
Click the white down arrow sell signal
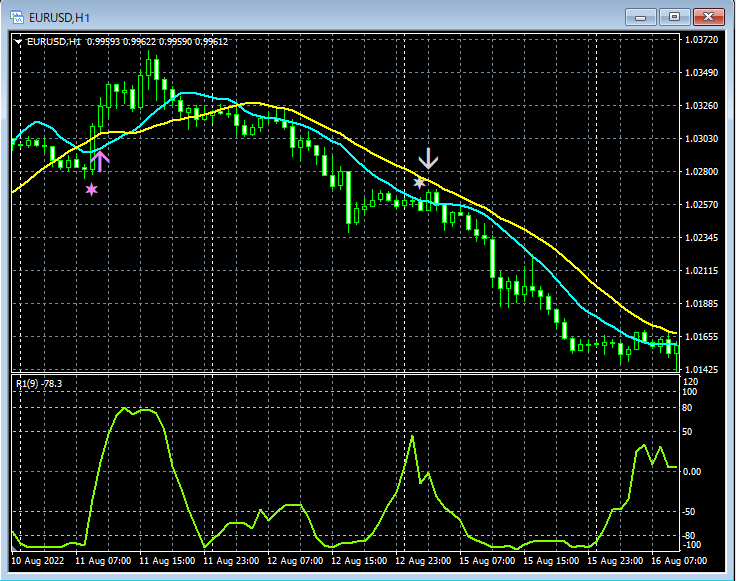pos(428,158)
